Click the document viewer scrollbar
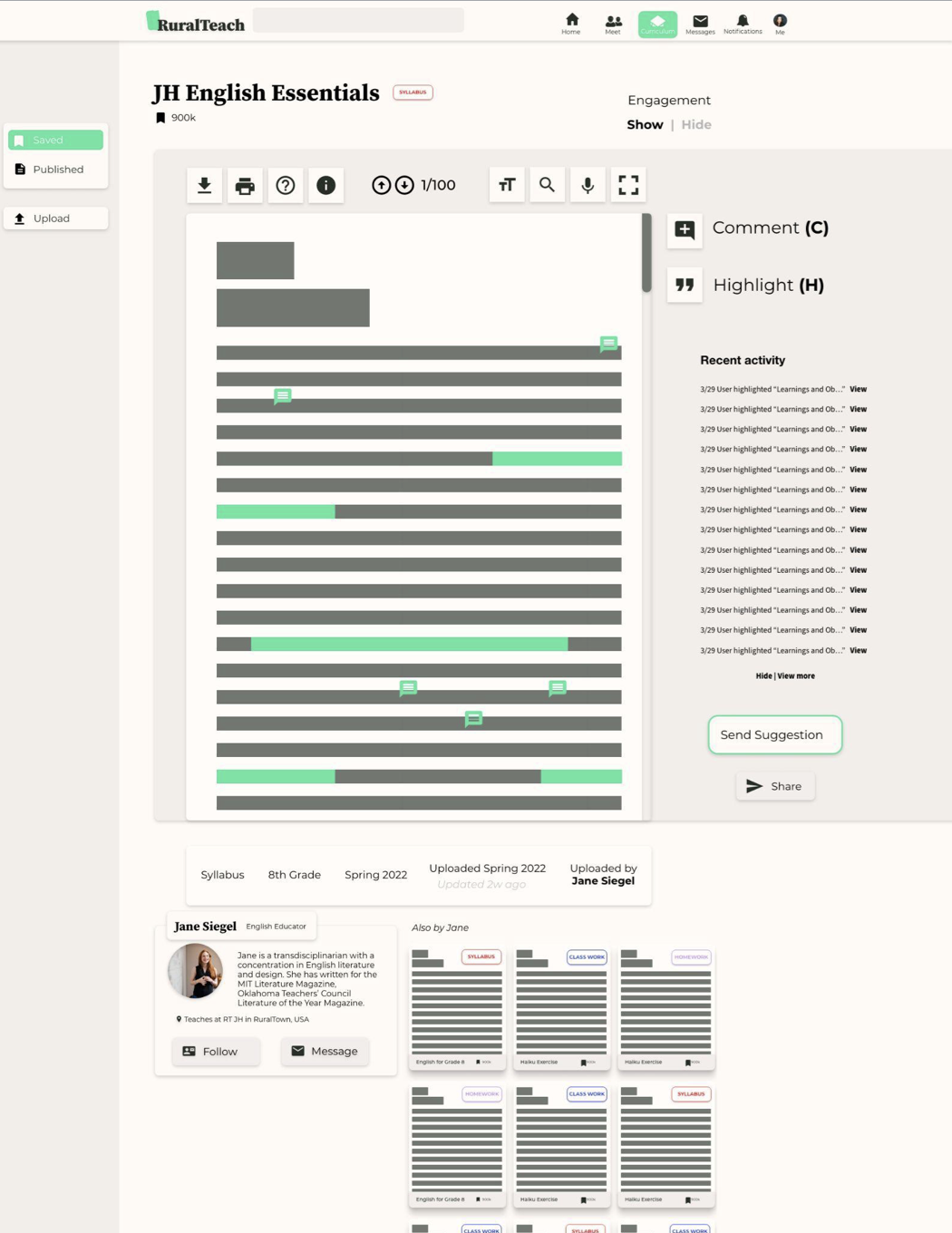 pos(646,253)
